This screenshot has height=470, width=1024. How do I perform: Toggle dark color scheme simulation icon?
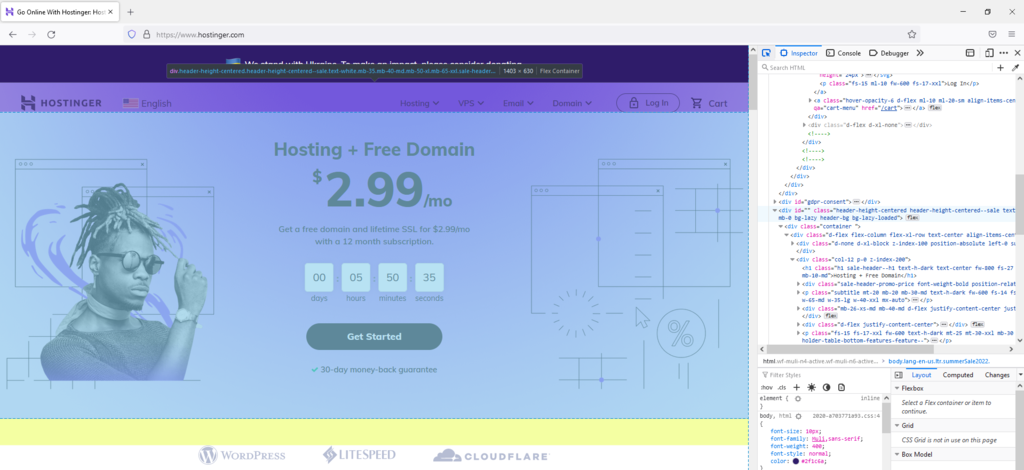pyautogui.click(x=826, y=387)
